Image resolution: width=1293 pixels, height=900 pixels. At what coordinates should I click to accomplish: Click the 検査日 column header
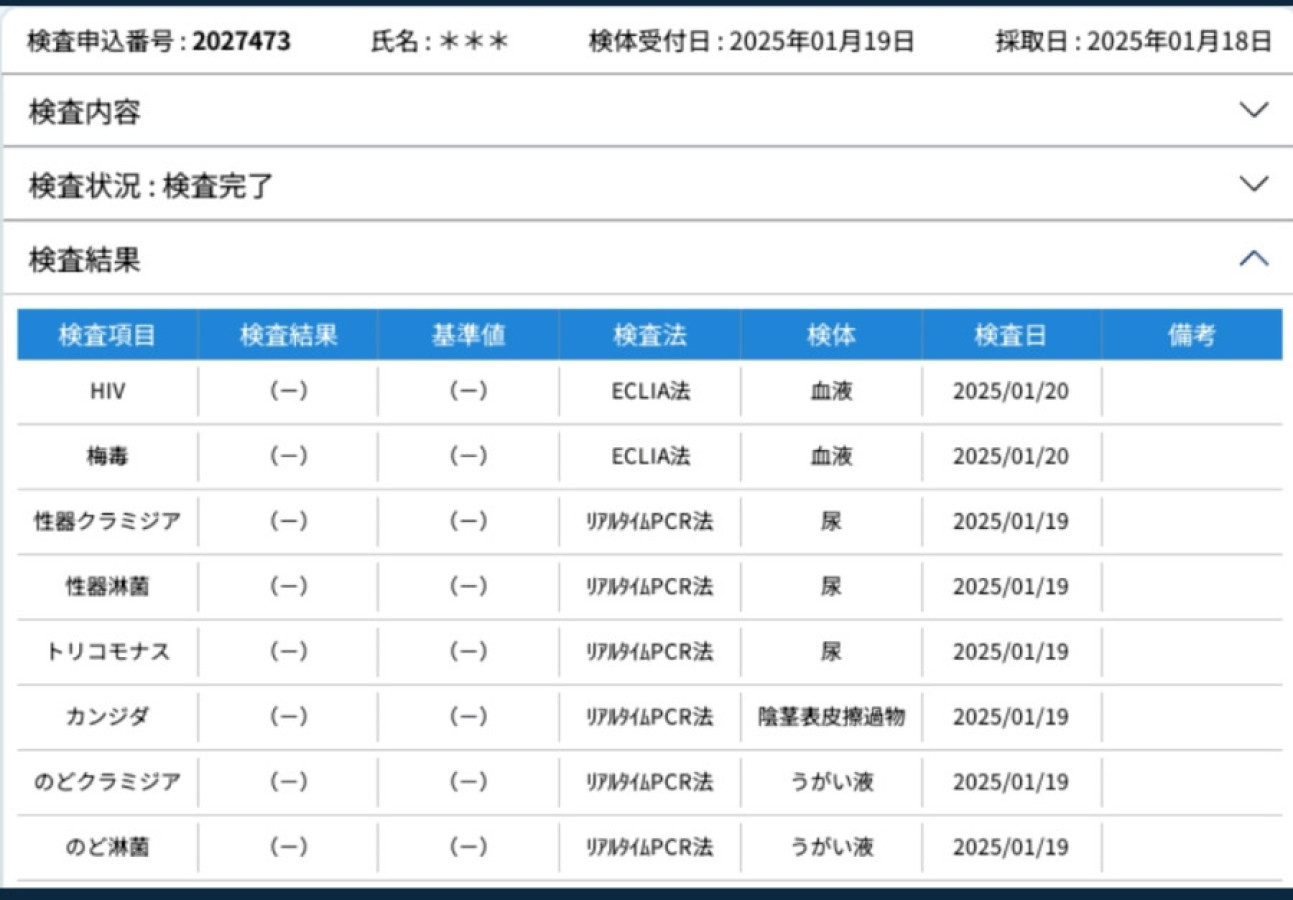coord(1011,335)
